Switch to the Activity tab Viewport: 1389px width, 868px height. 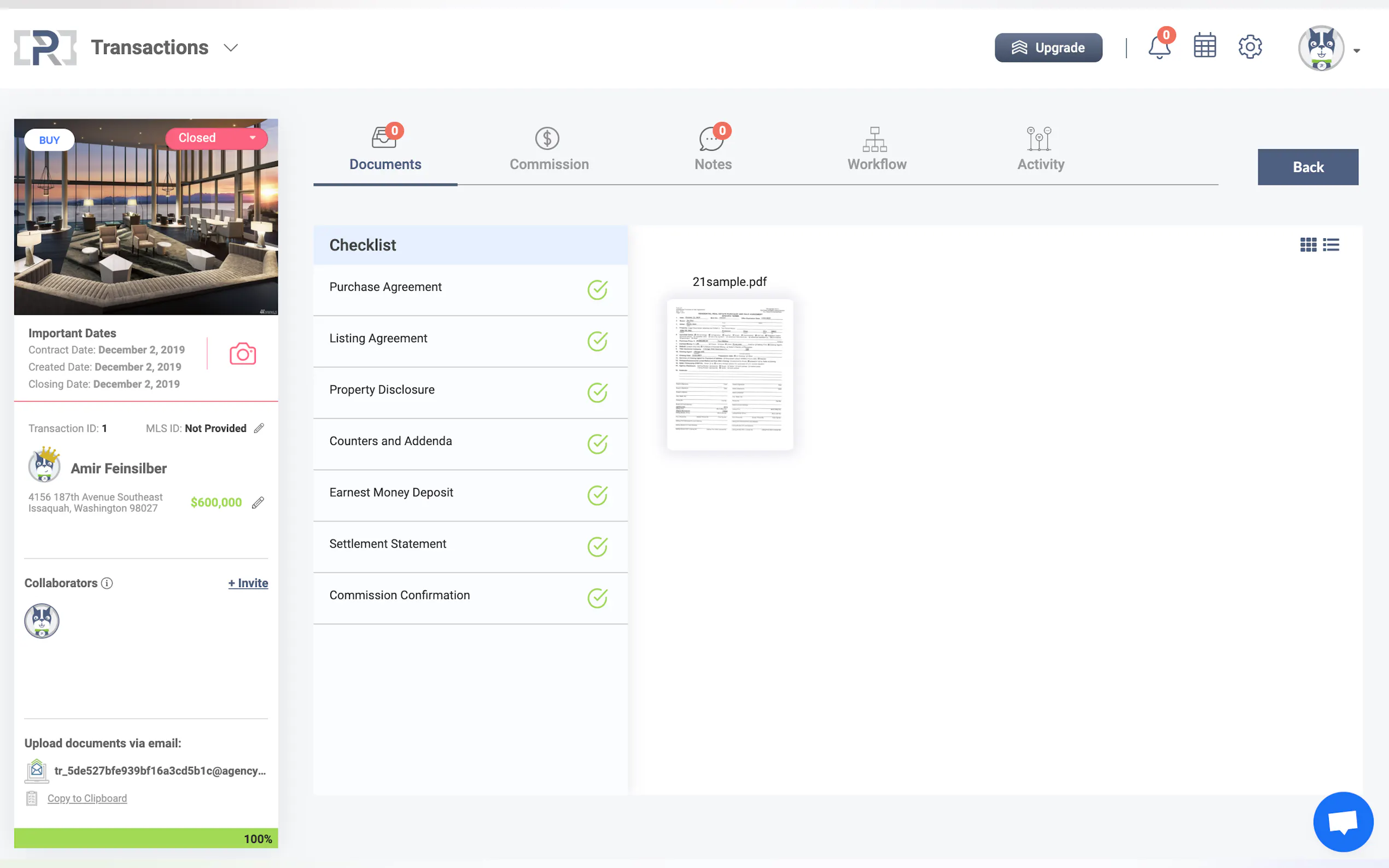pos(1041,150)
